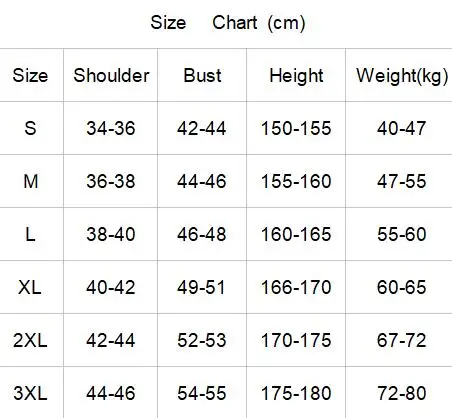Viewport: 452px width, 418px height.
Task: Click bust value 52-53
Action: pyautogui.click(x=202, y=340)
